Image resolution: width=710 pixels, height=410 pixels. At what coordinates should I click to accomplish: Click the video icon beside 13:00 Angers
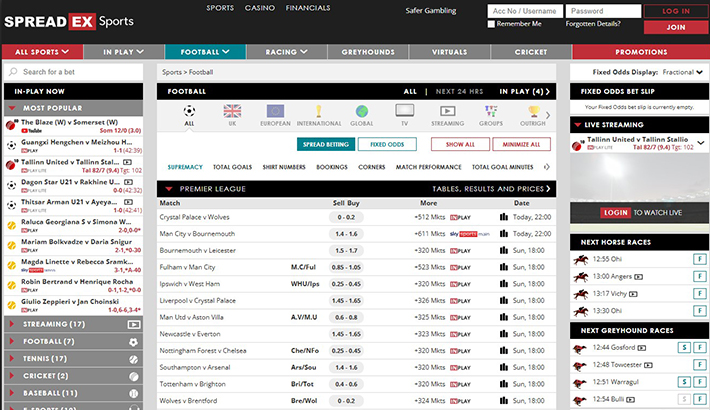(638, 276)
